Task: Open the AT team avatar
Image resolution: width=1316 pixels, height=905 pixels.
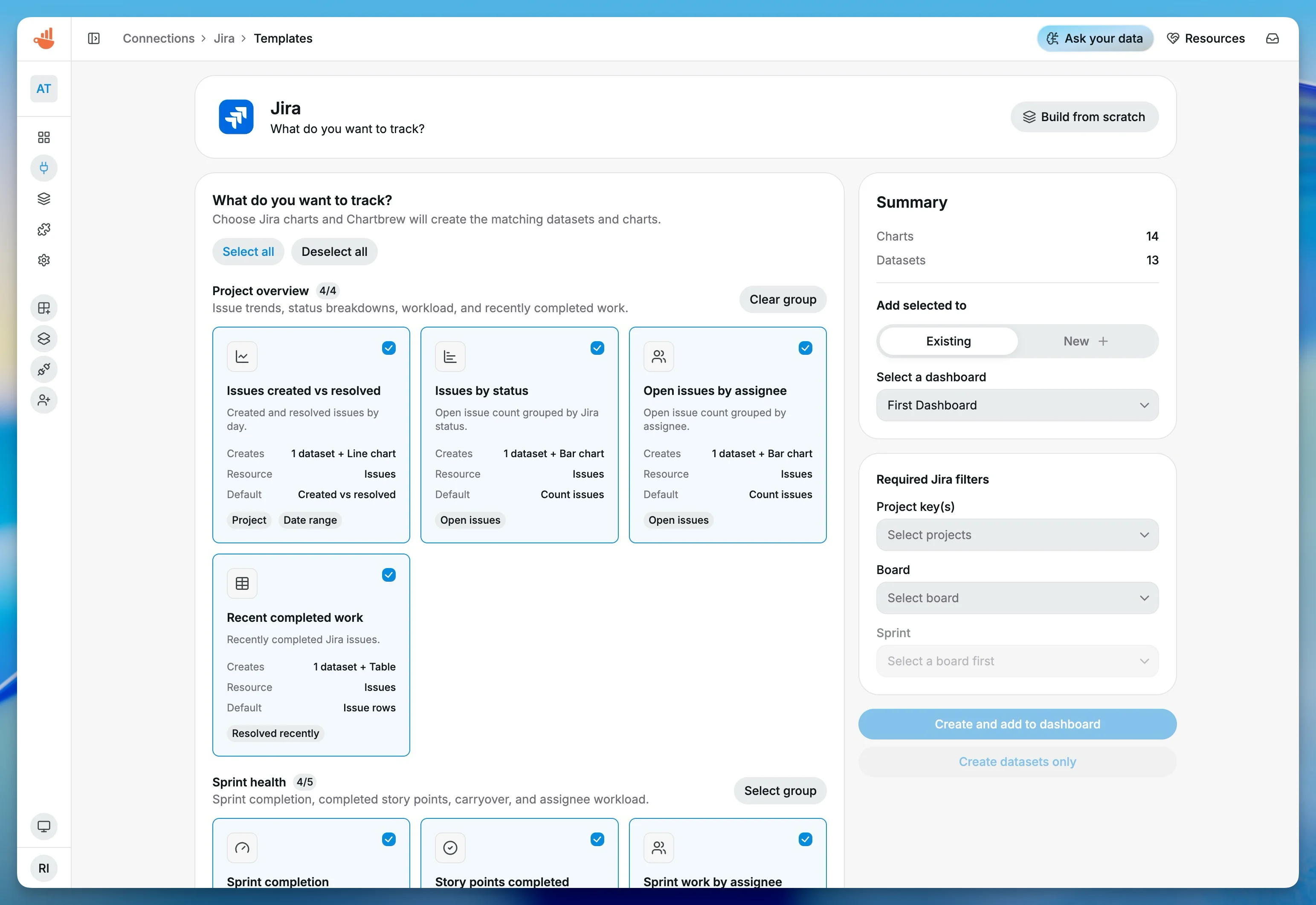Action: click(x=43, y=88)
